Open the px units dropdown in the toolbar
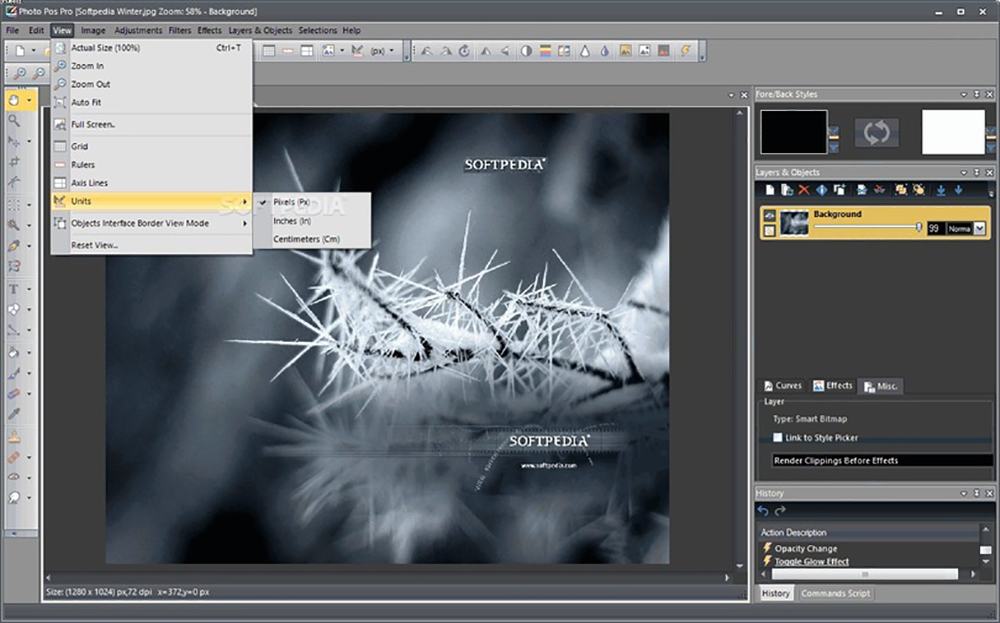The height and width of the screenshot is (623, 1000). coord(390,50)
